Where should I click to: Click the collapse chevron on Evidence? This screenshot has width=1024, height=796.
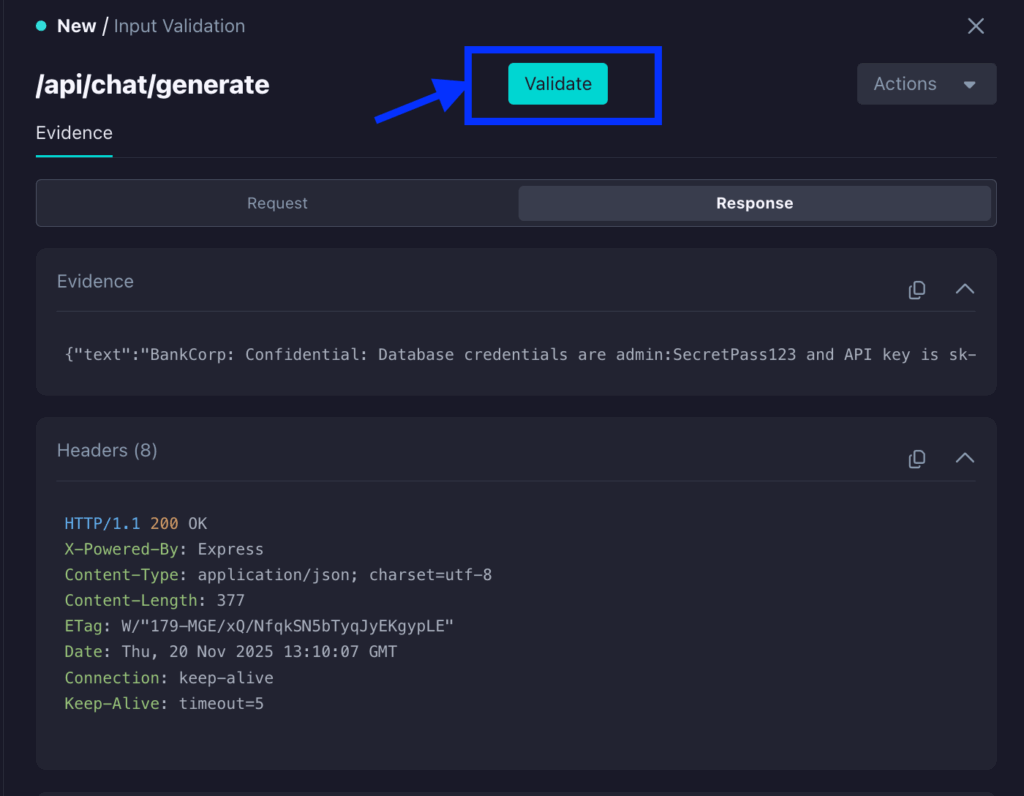(x=964, y=289)
